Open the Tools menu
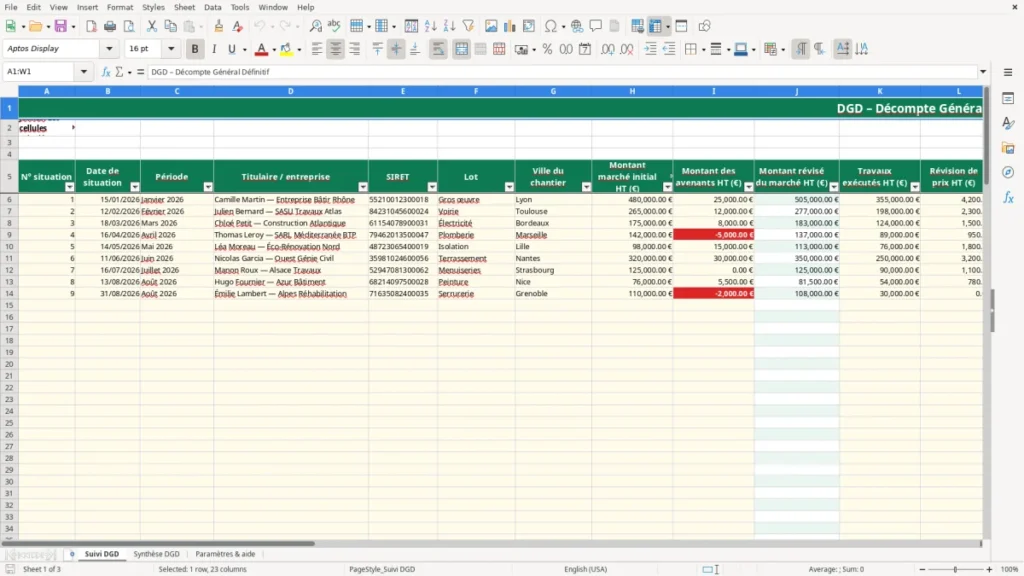Viewport: 1024px width, 576px height. [x=240, y=7]
